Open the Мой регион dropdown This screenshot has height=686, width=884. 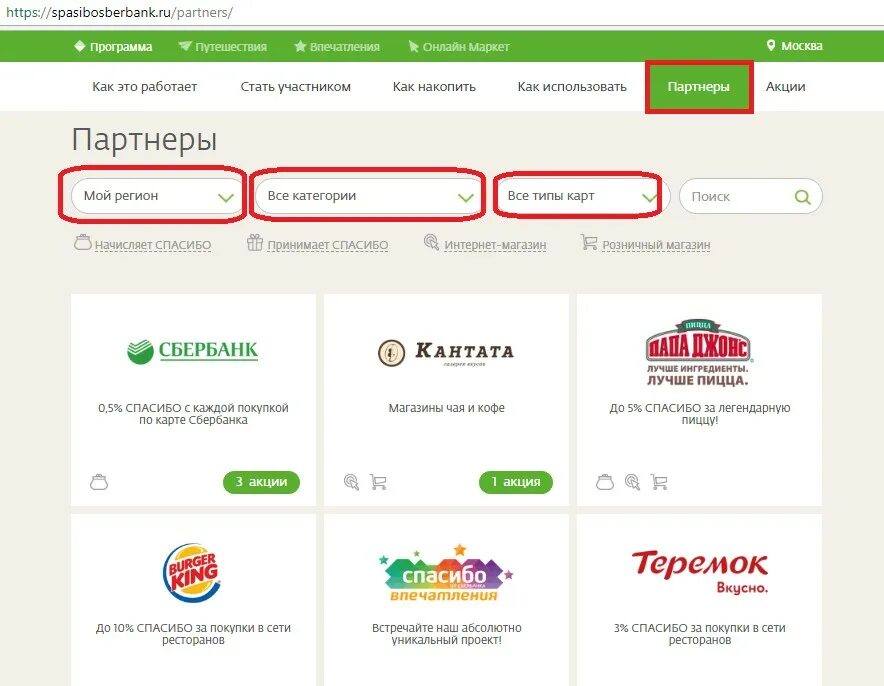point(157,196)
